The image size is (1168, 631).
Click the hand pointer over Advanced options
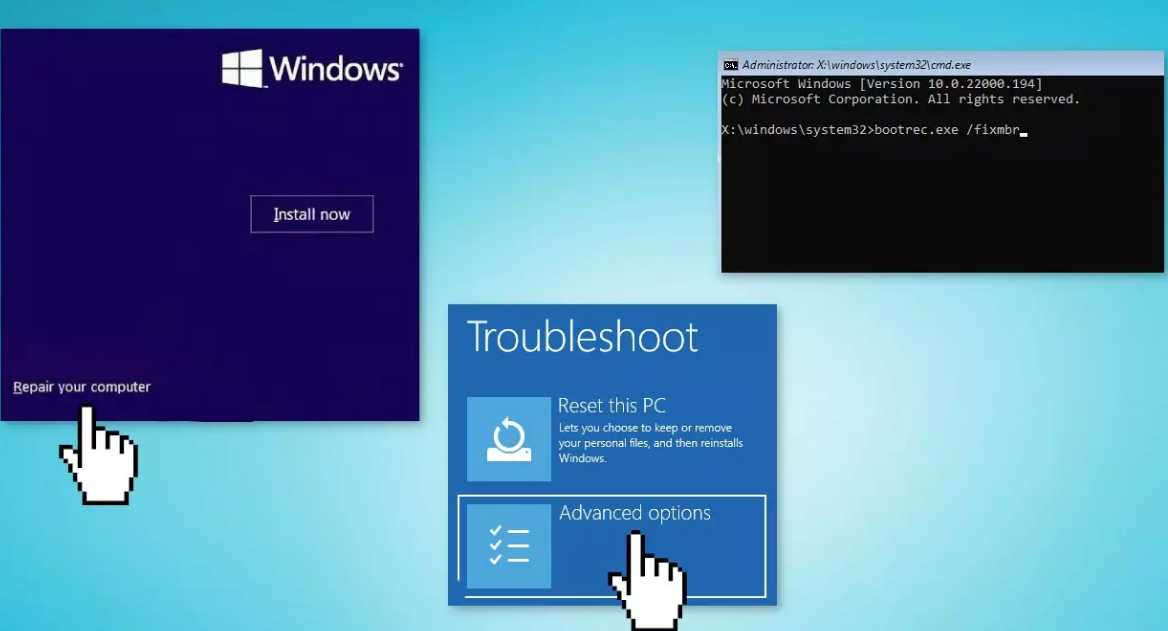point(648,578)
